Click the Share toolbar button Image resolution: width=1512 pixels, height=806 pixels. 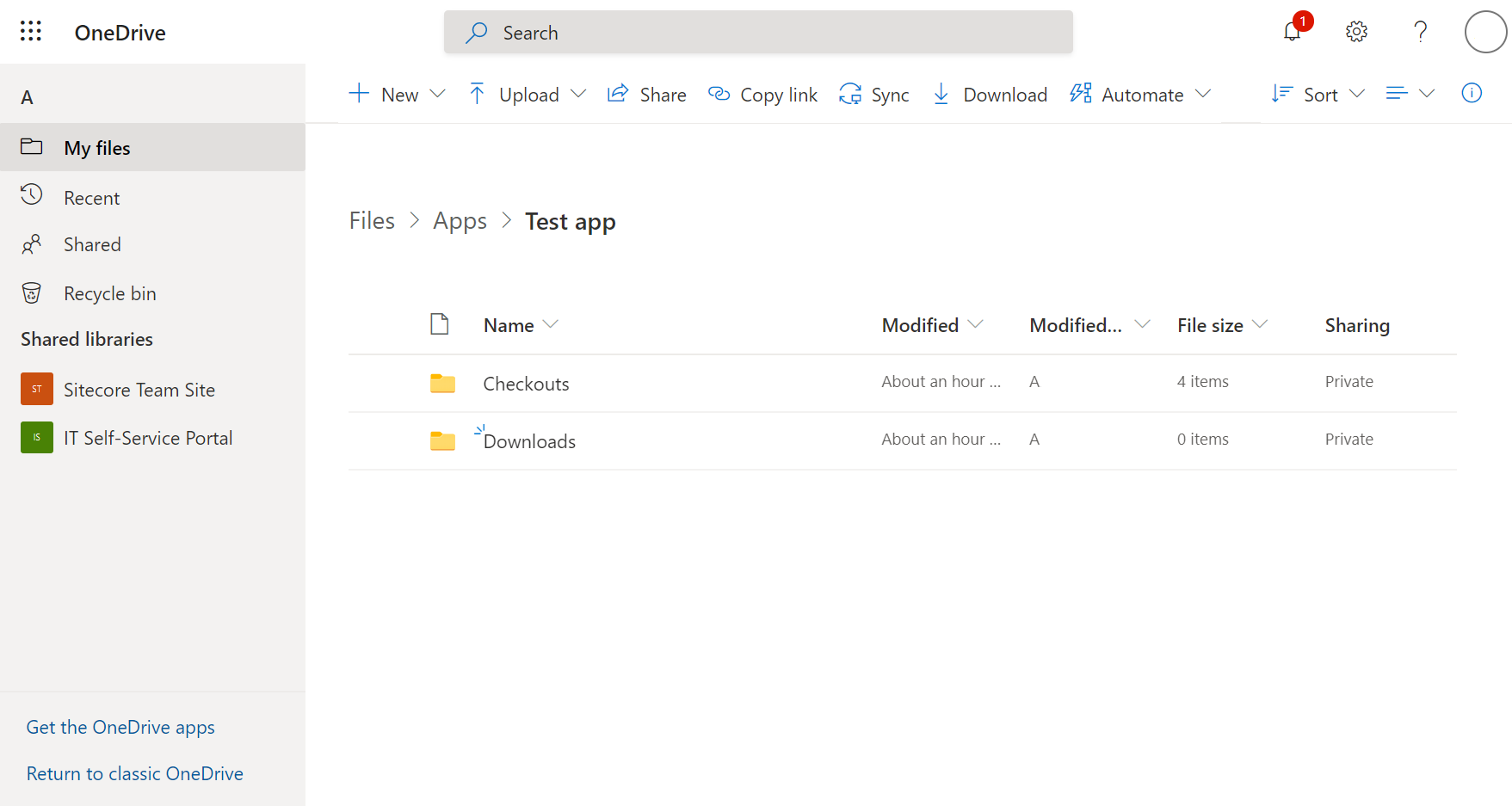pos(647,94)
